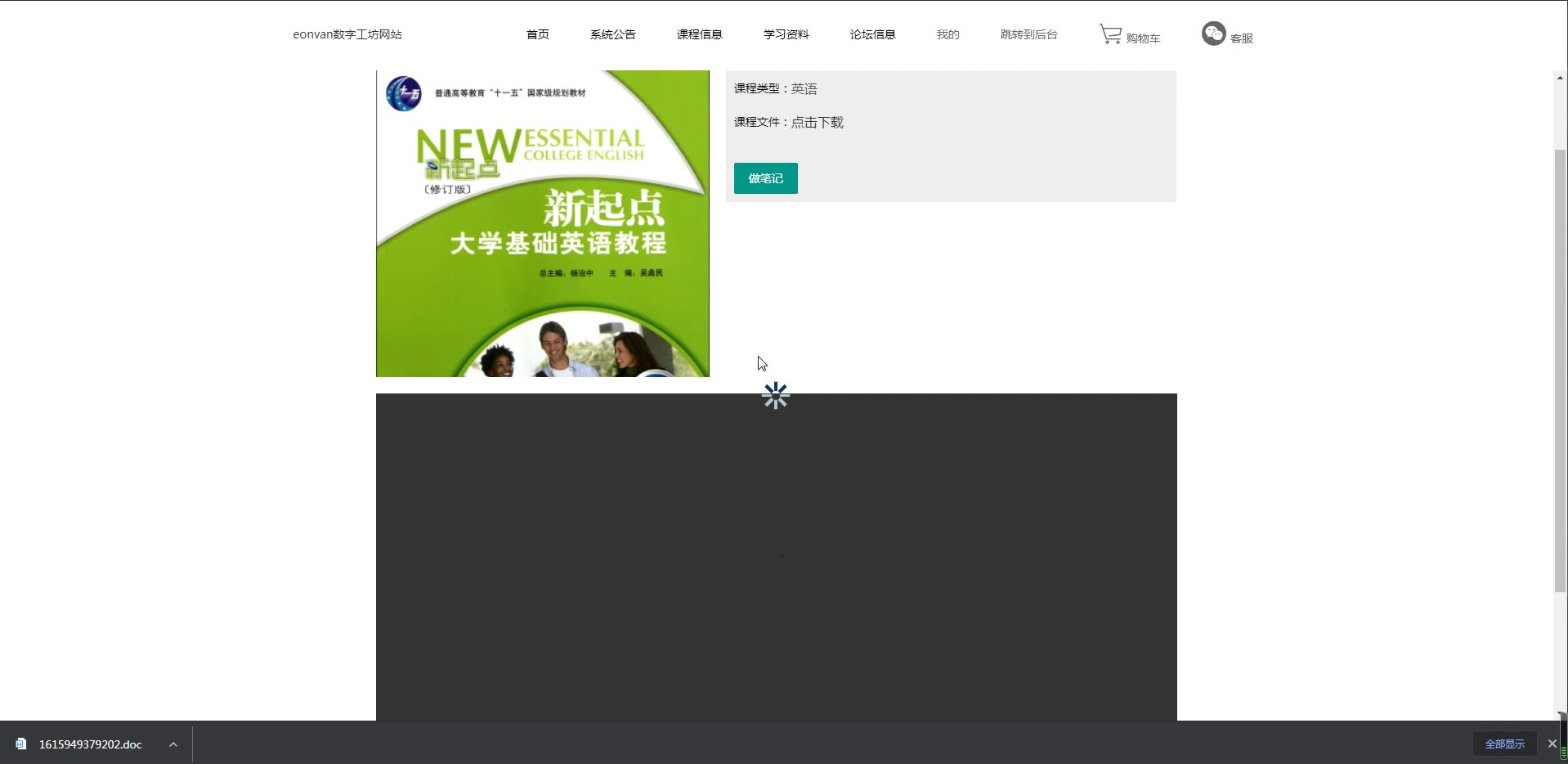The image size is (1568, 764).
Task: Click the 做笔记 button
Action: pos(765,178)
